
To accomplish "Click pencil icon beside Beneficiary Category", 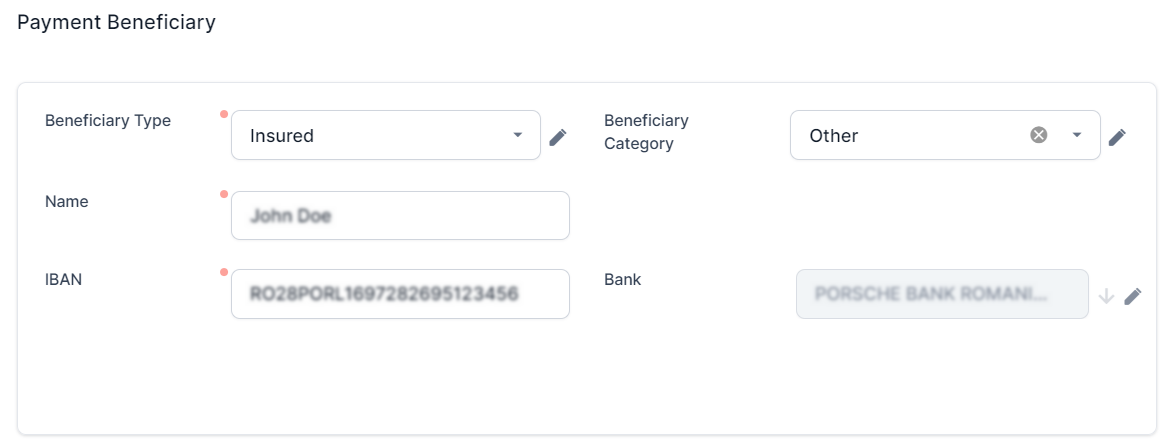I will (1117, 136).
